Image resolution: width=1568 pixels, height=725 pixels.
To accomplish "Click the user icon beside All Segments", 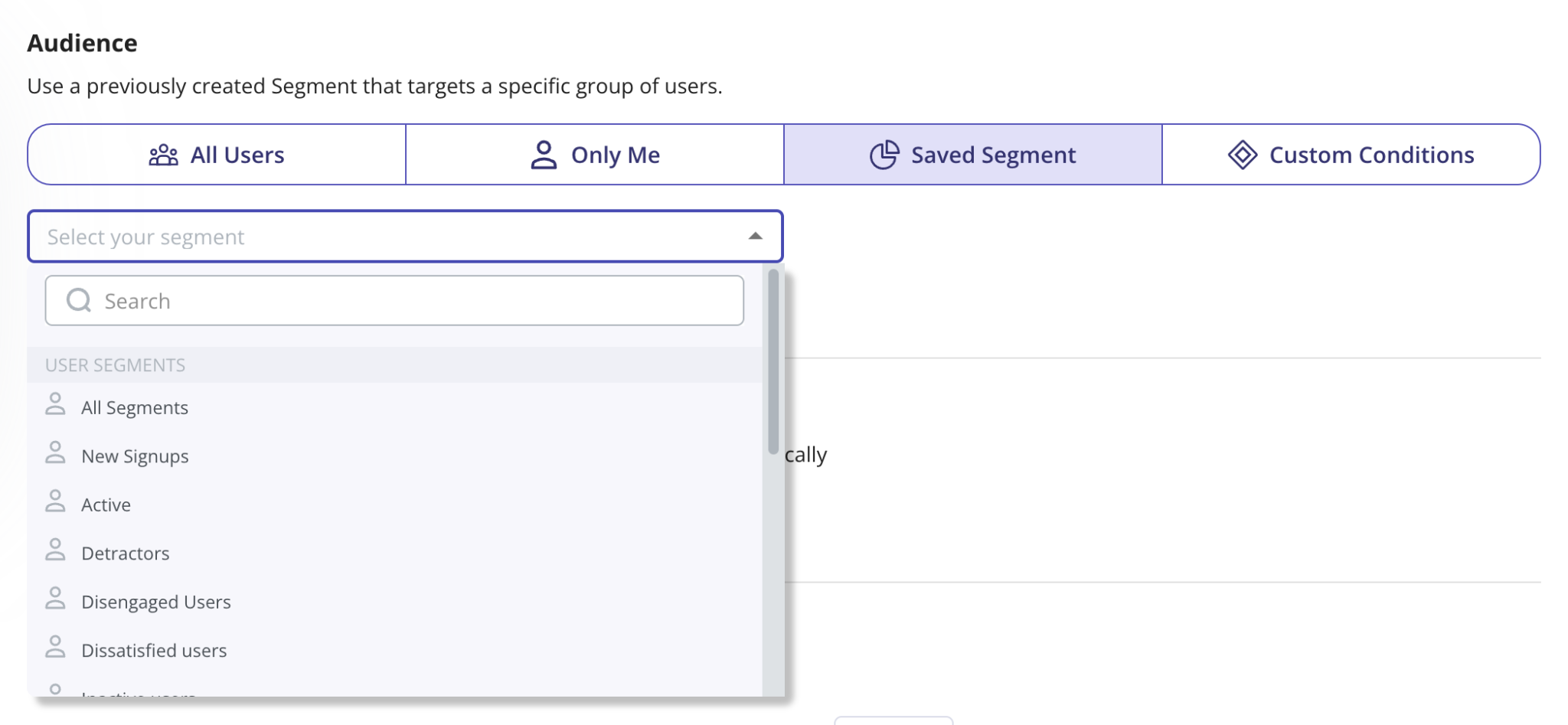I will point(56,405).
